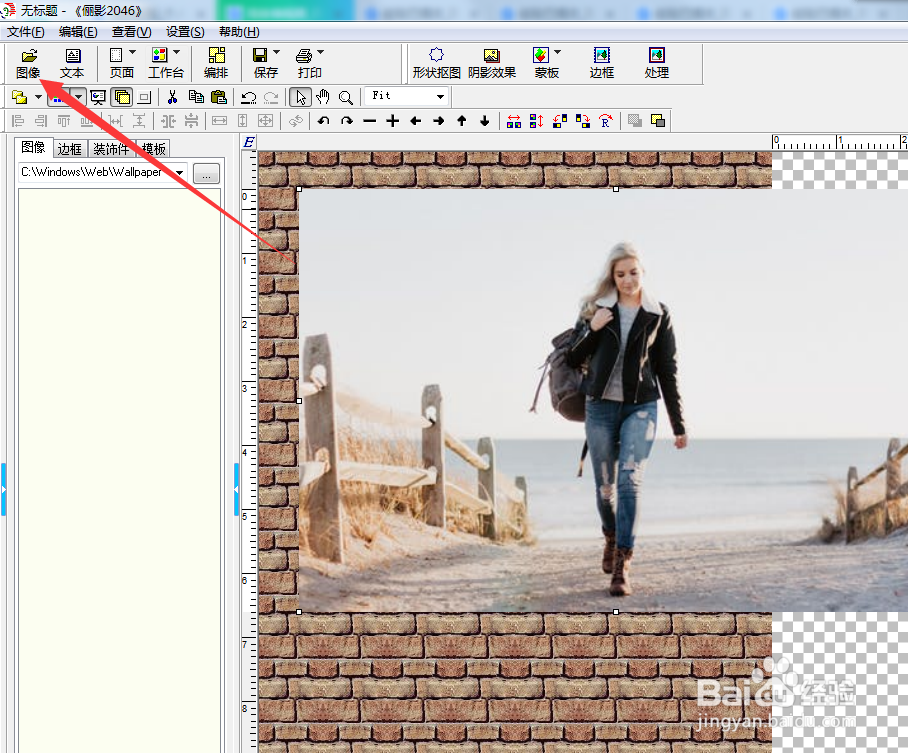
Task: Flip vertically with red vertical arrows icon
Action: coord(536,120)
